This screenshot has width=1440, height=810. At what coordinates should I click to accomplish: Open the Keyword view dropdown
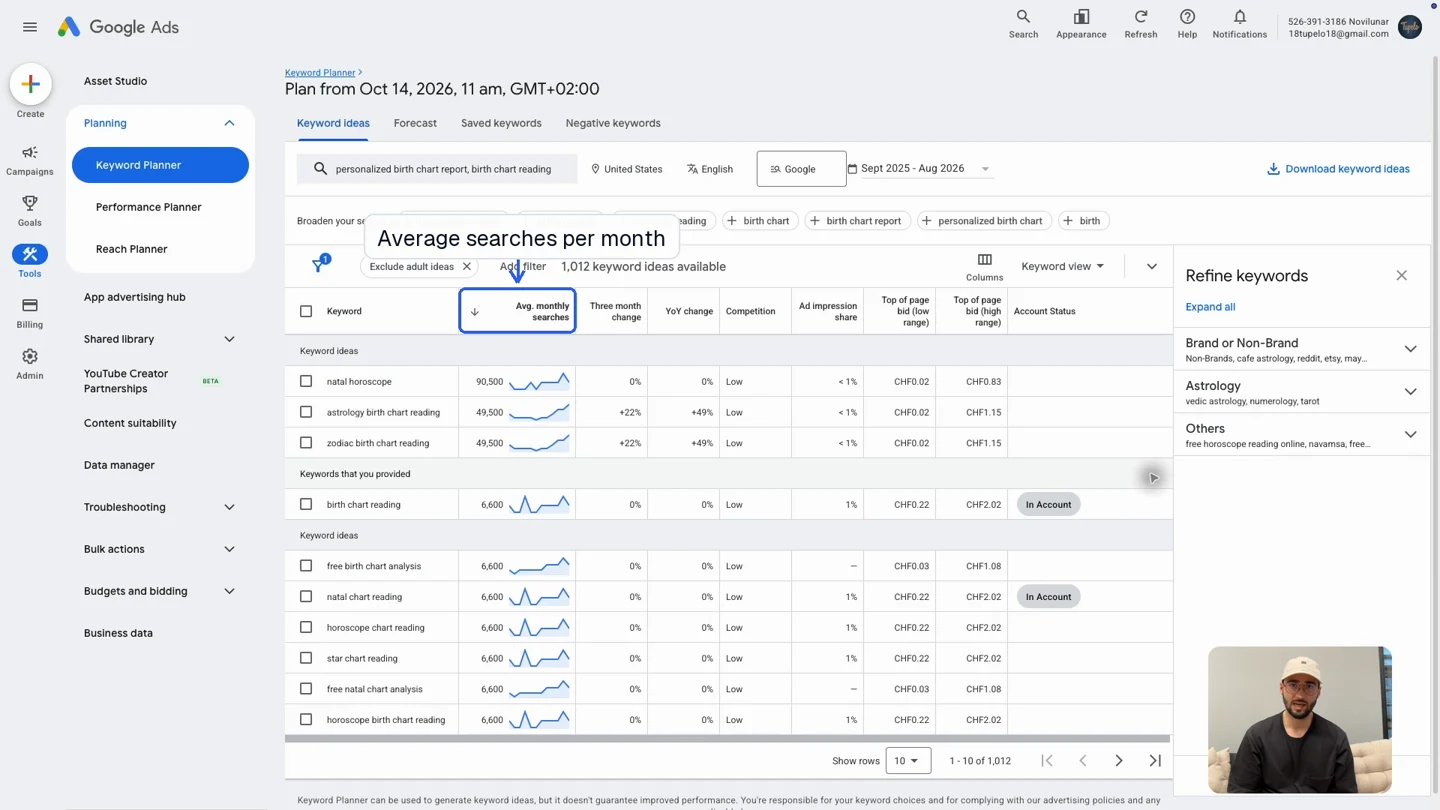click(x=1062, y=266)
